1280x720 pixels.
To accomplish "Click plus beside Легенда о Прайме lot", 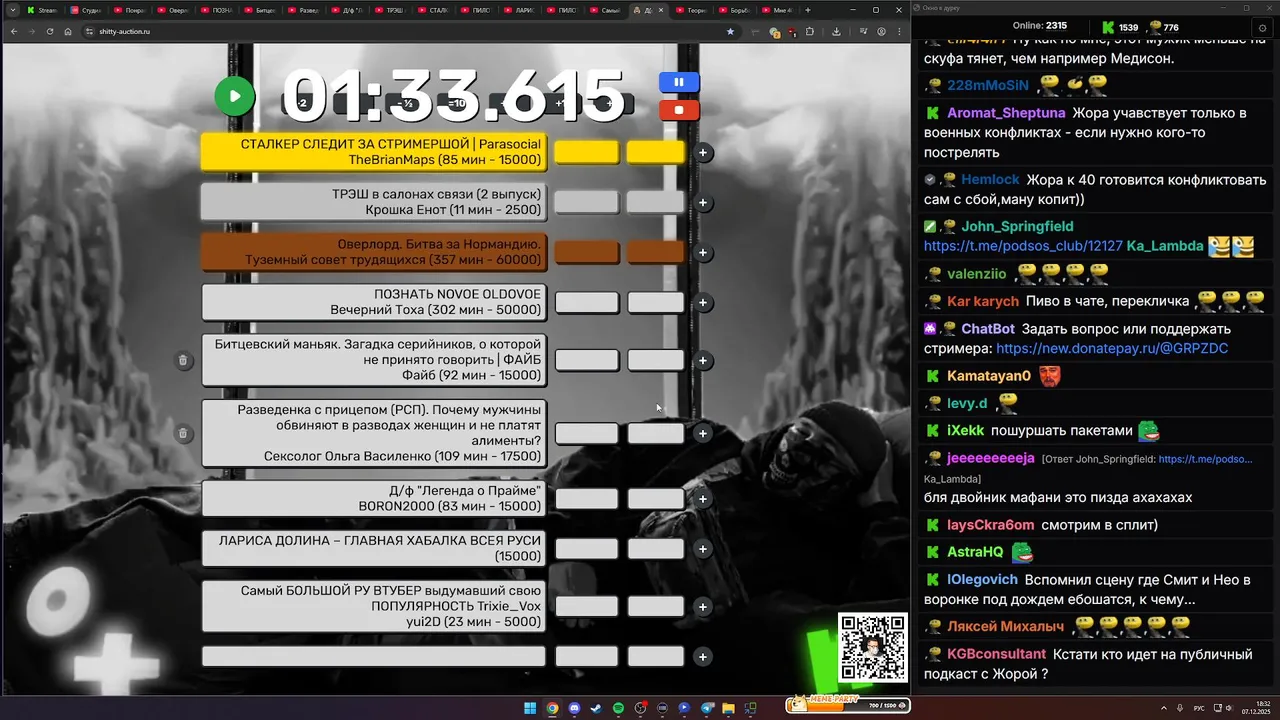I will tap(703, 499).
